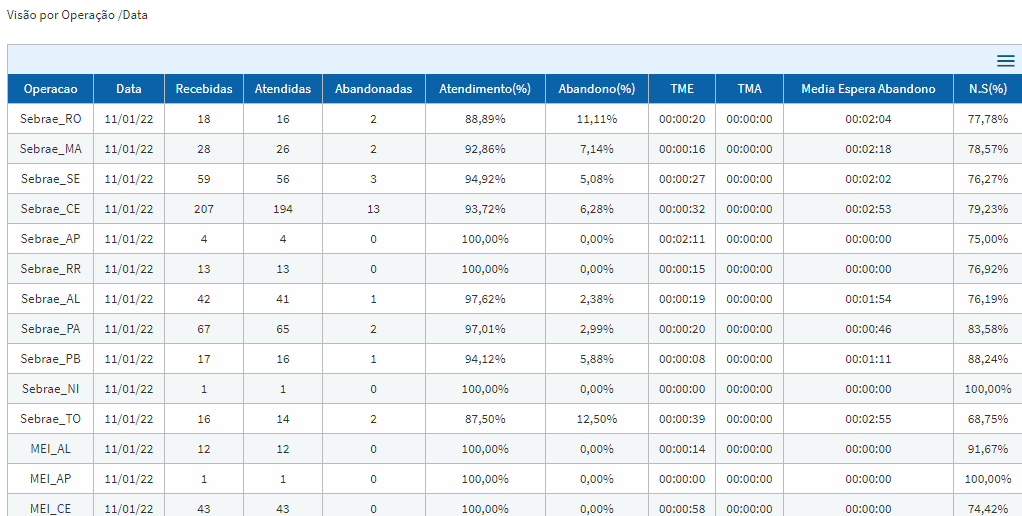Click the Atendidas value 194

pyautogui.click(x=283, y=209)
